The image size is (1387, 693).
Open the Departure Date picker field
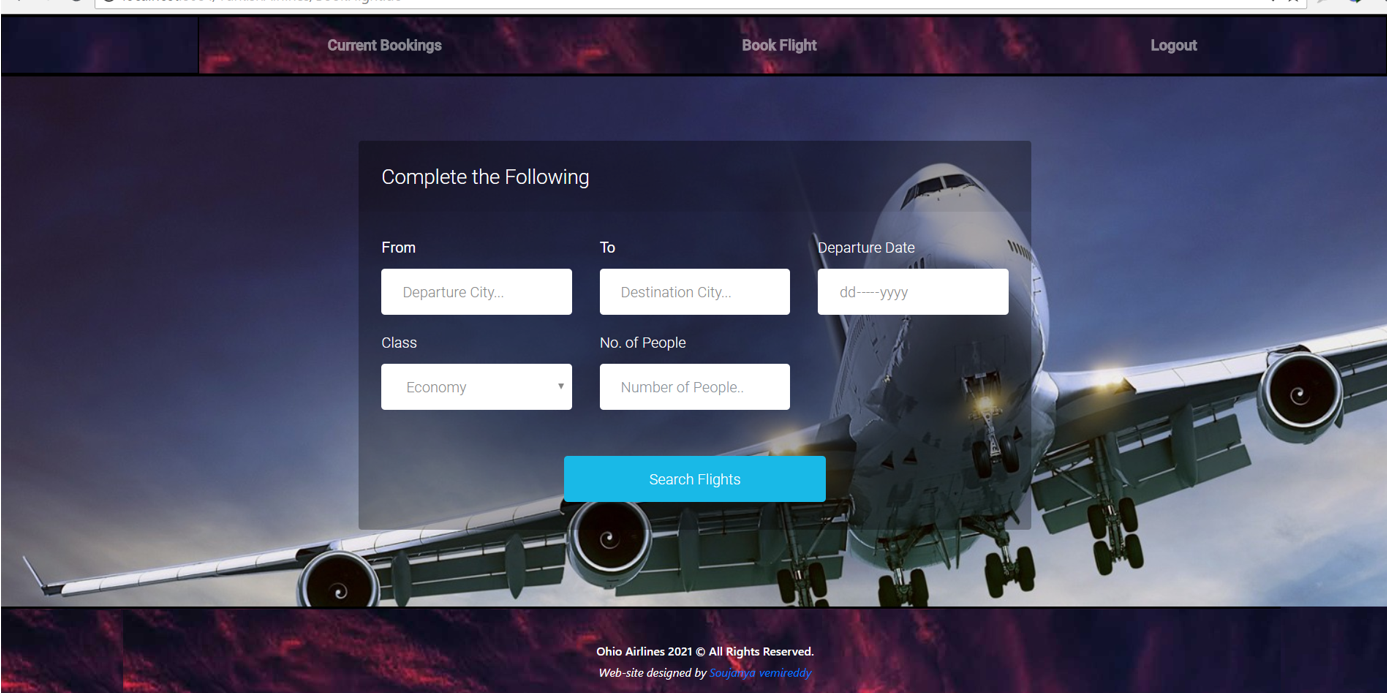pyautogui.click(x=913, y=292)
